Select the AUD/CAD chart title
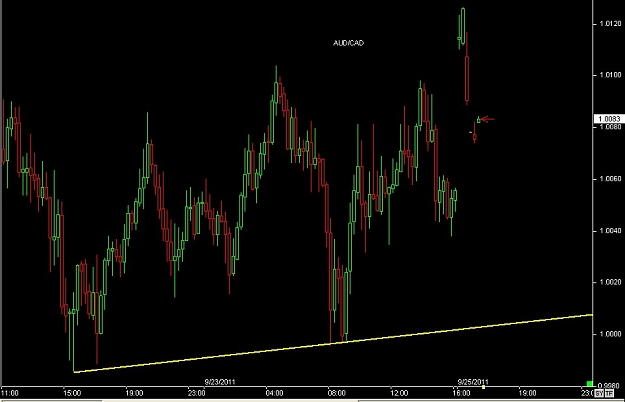The image size is (625, 402). coord(348,43)
